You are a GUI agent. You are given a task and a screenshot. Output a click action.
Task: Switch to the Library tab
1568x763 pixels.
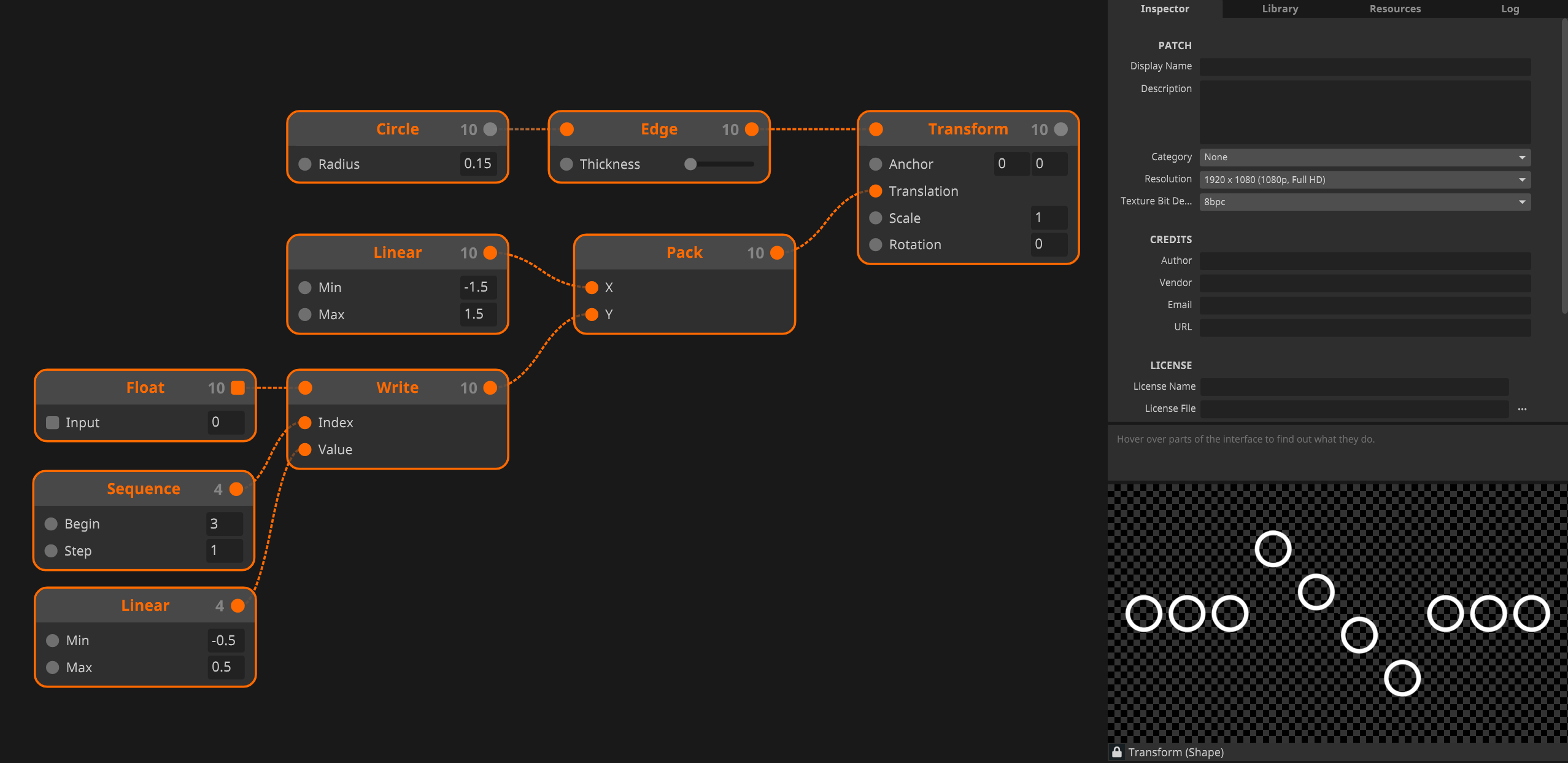pyautogui.click(x=1280, y=9)
